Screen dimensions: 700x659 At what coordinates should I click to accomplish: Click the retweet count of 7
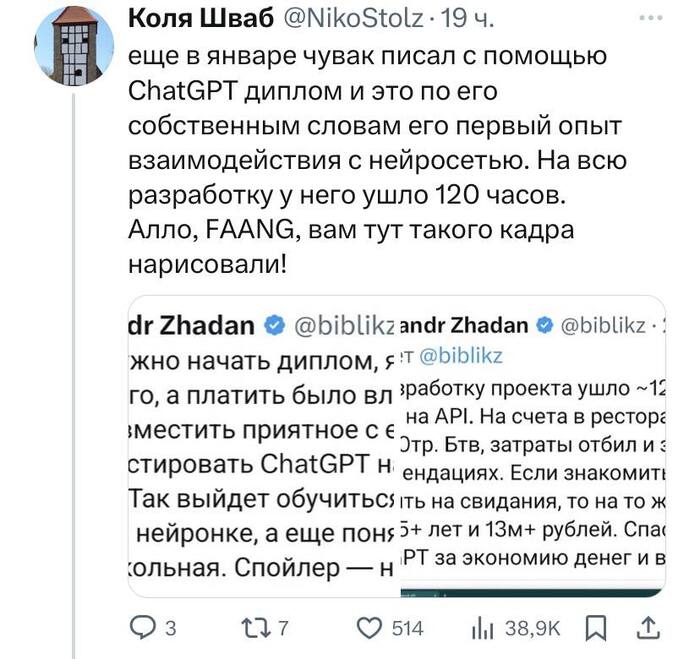(x=282, y=629)
